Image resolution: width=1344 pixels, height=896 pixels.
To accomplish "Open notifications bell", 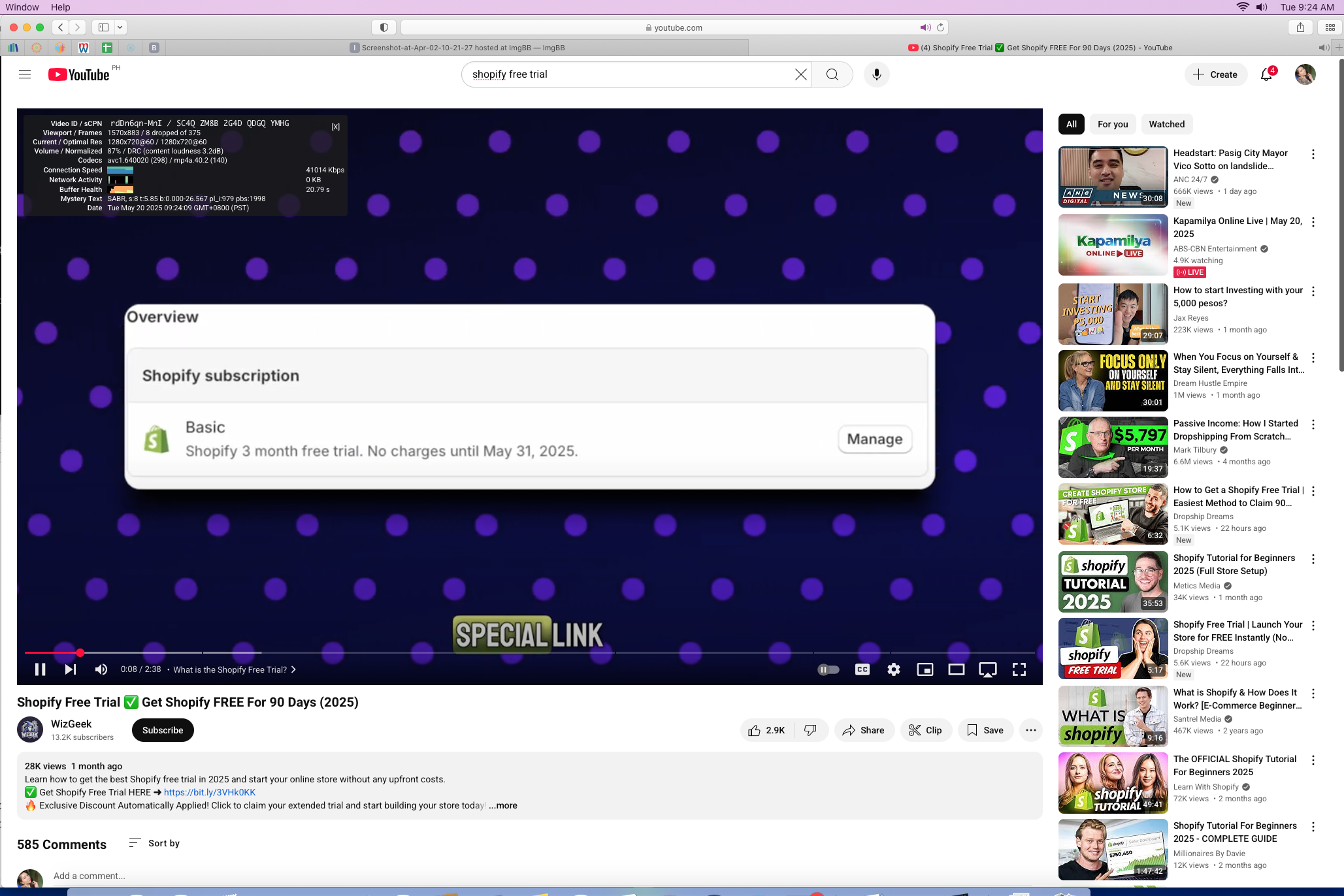I will click(x=1267, y=74).
